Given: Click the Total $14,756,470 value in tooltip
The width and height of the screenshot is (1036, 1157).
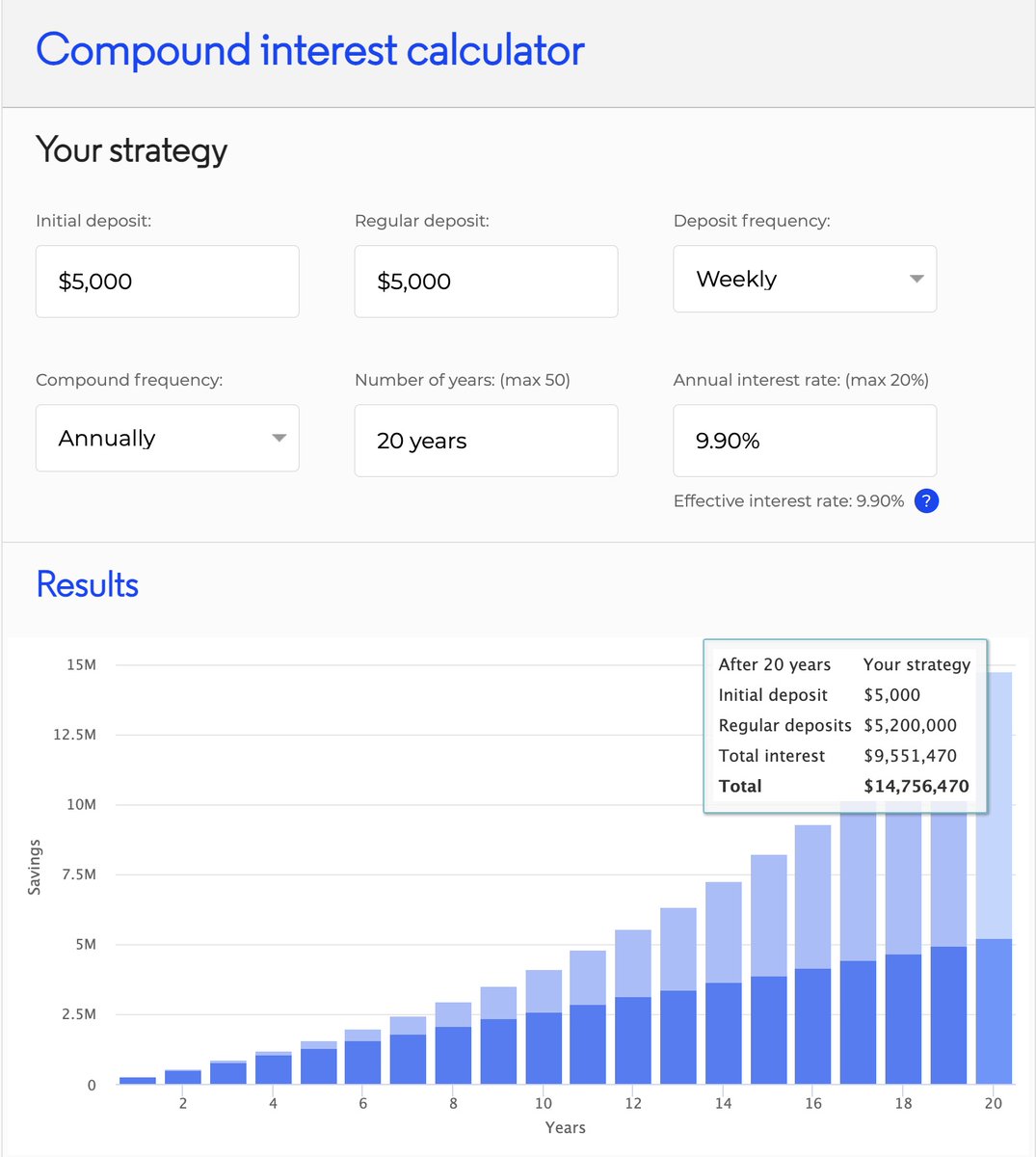Looking at the screenshot, I should pyautogui.click(x=916, y=786).
